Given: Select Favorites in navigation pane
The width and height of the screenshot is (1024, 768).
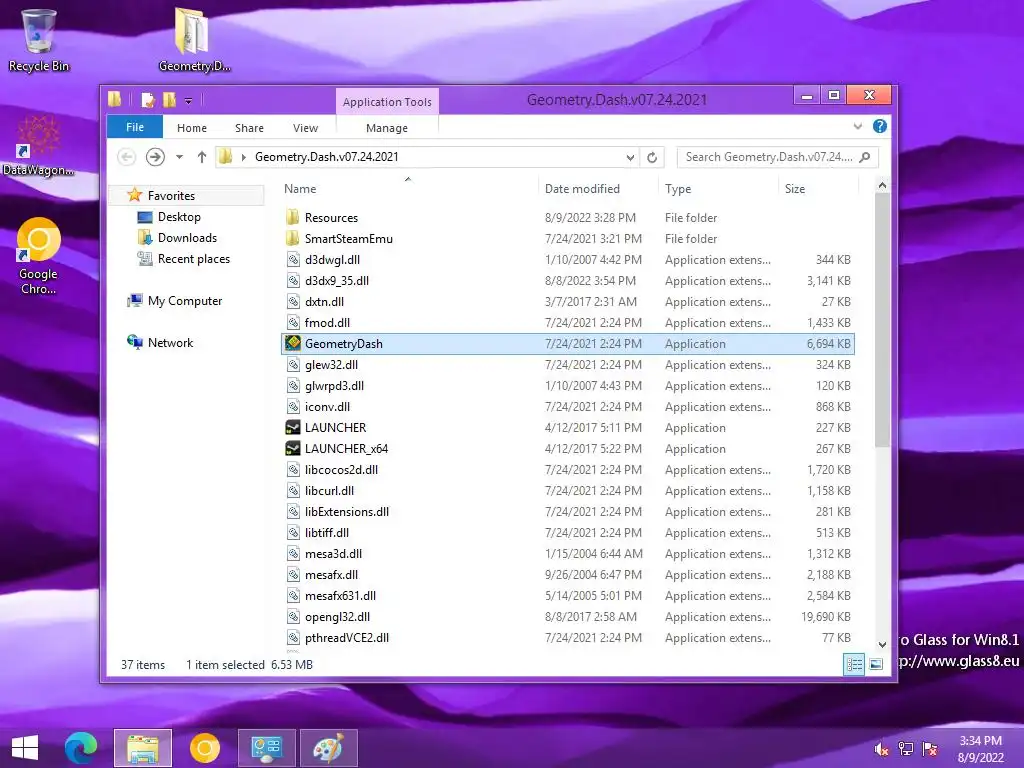Looking at the screenshot, I should point(171,195).
